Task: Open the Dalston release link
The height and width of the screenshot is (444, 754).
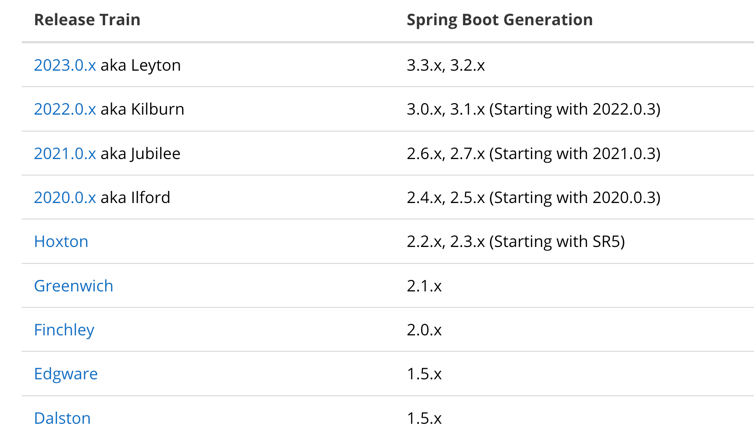Action: 62,418
